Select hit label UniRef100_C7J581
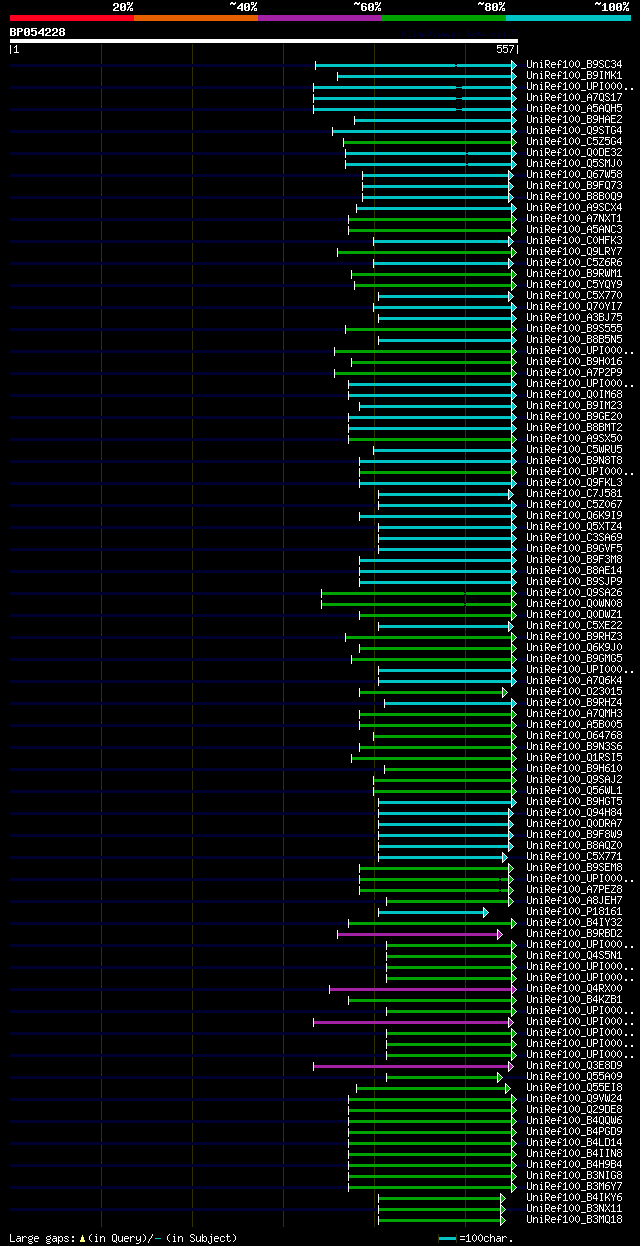 click(574, 494)
